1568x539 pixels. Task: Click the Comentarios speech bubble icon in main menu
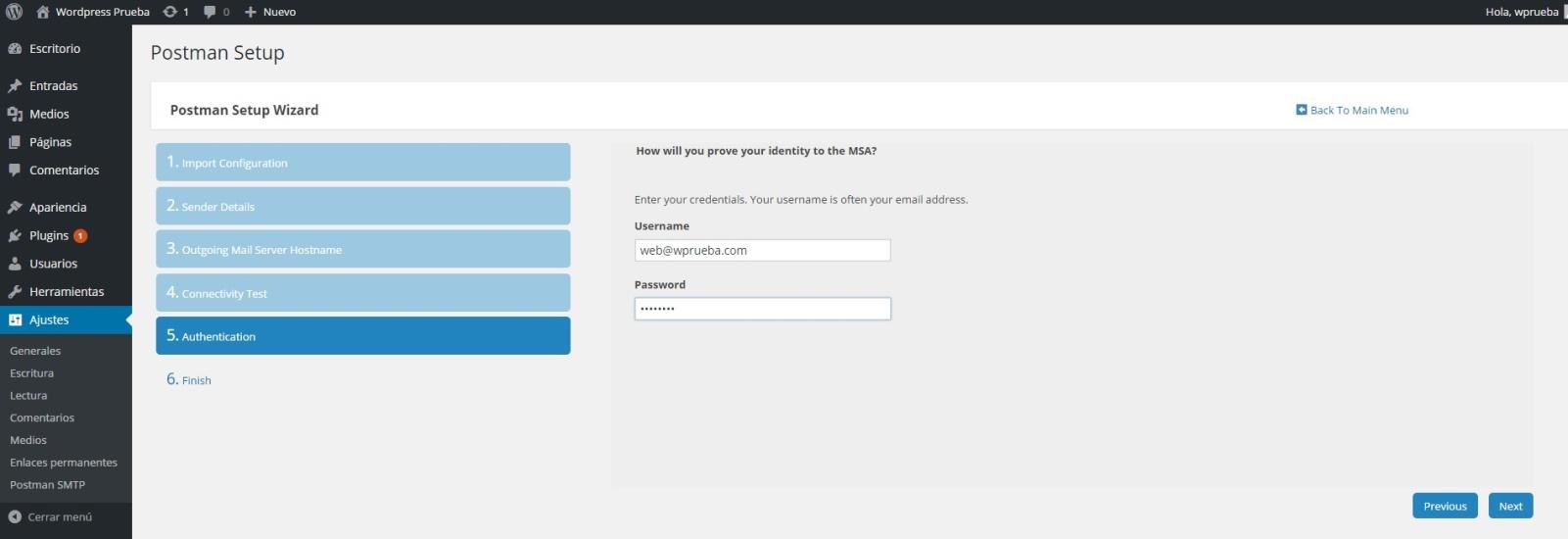pos(15,170)
